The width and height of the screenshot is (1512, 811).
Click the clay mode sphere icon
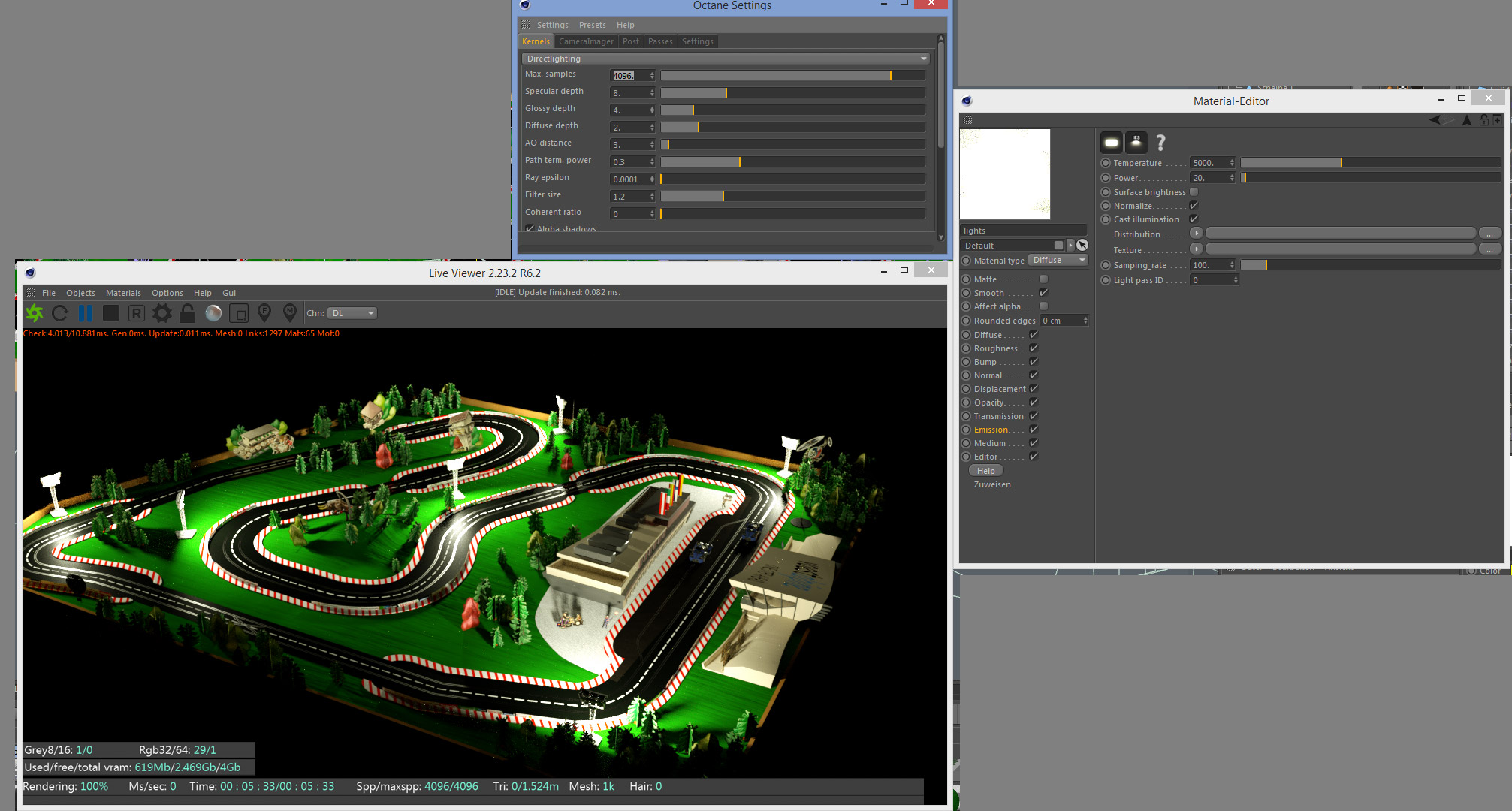(x=213, y=313)
